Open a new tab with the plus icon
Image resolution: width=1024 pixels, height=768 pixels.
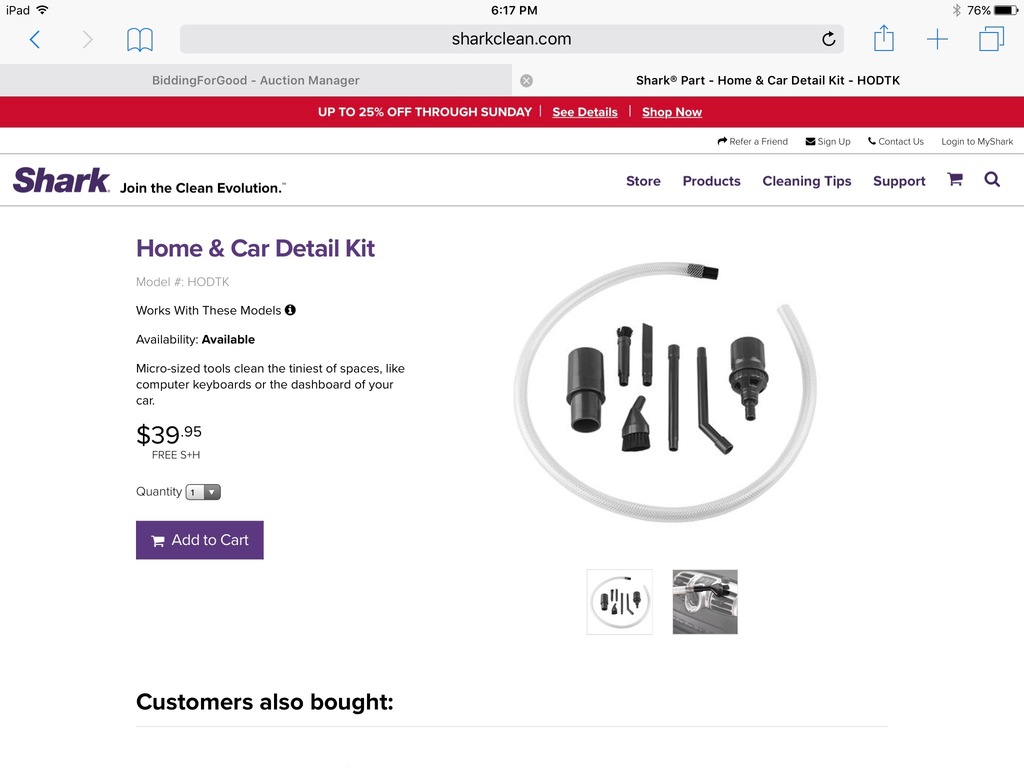coord(937,39)
